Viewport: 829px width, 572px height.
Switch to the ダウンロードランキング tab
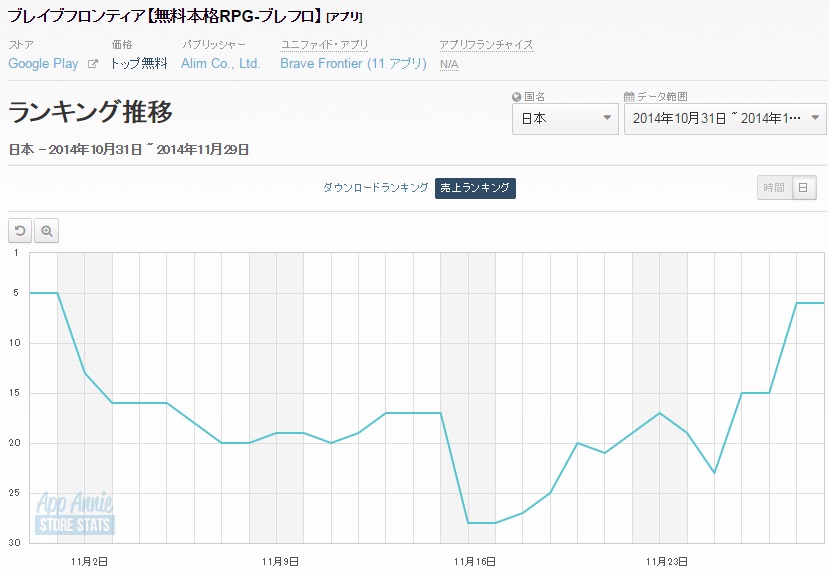pyautogui.click(x=375, y=188)
